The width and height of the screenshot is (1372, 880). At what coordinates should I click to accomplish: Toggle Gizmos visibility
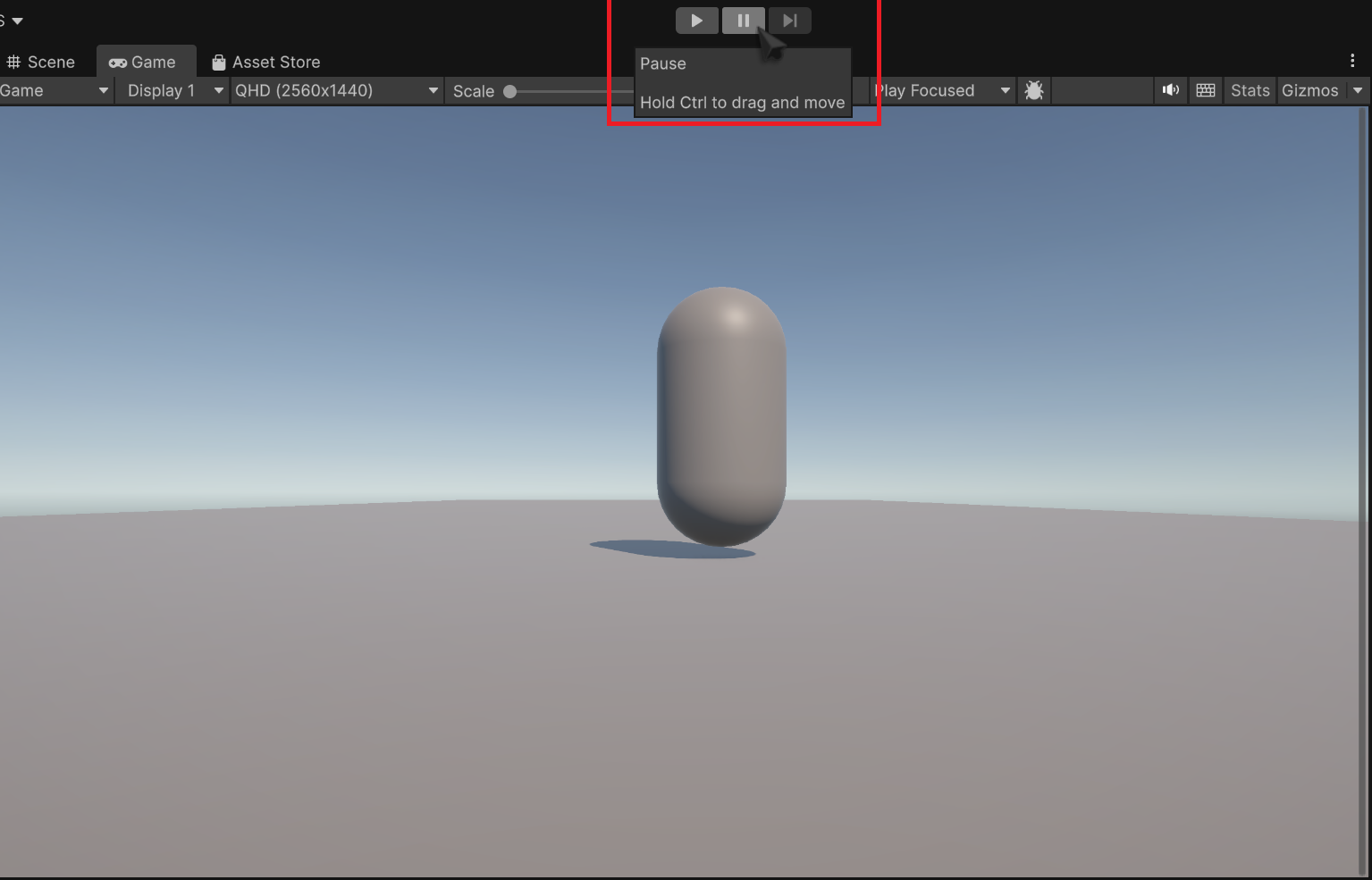[x=1309, y=89]
